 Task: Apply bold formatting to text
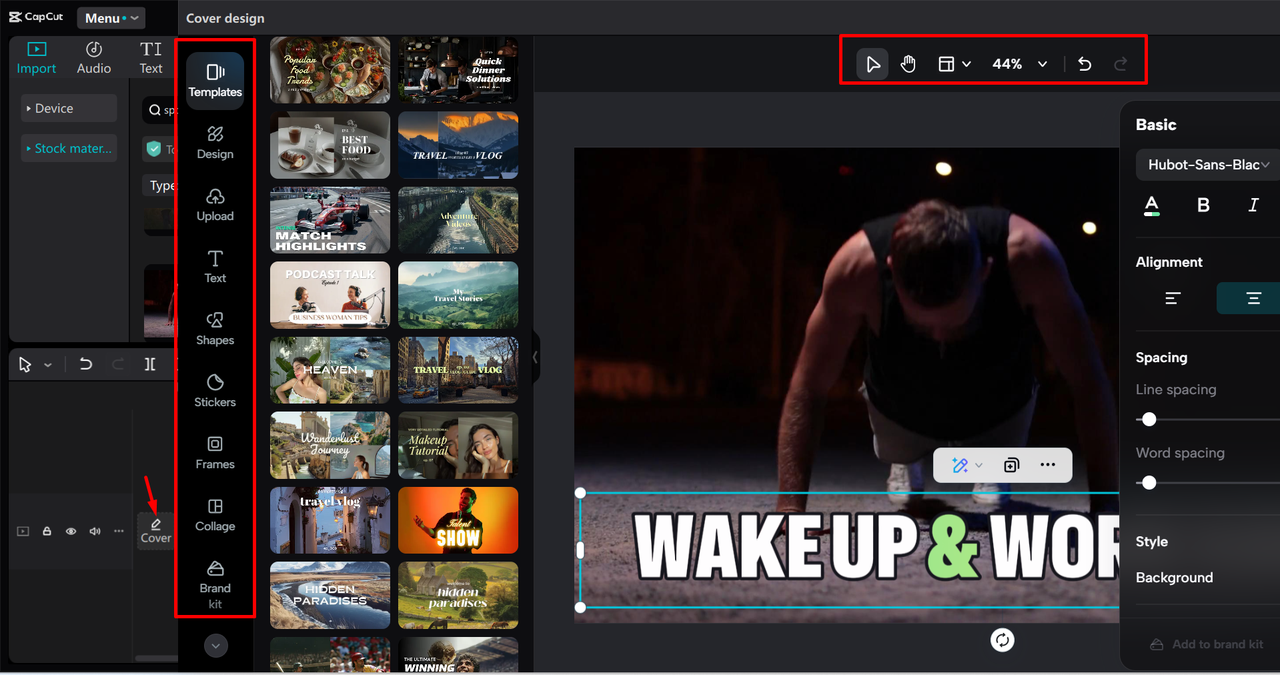point(1203,205)
